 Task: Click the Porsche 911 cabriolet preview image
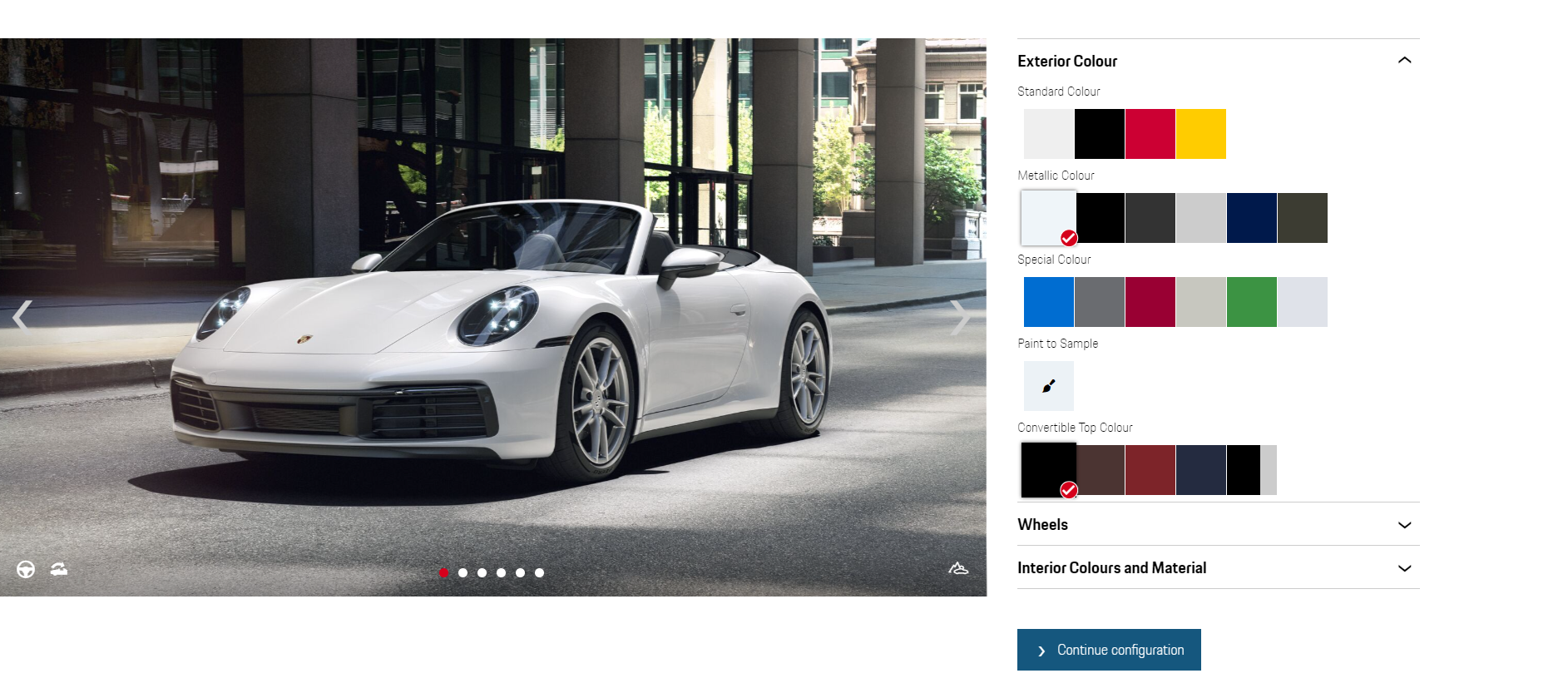click(493, 317)
